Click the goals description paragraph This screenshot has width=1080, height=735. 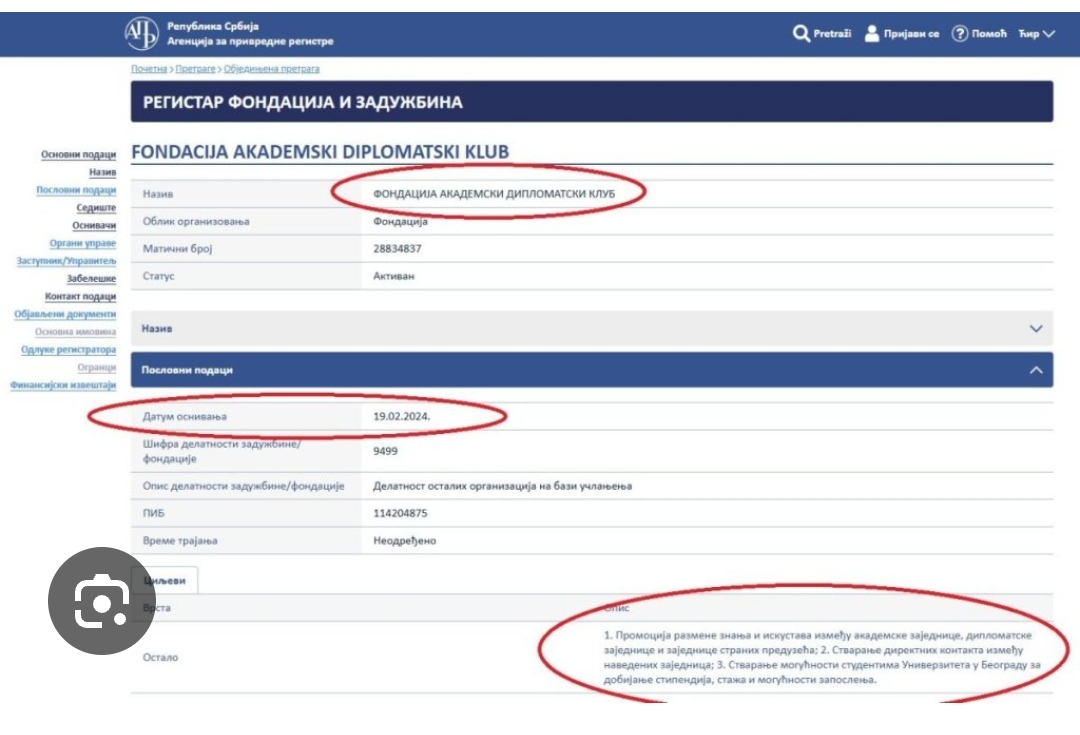pyautogui.click(x=822, y=657)
